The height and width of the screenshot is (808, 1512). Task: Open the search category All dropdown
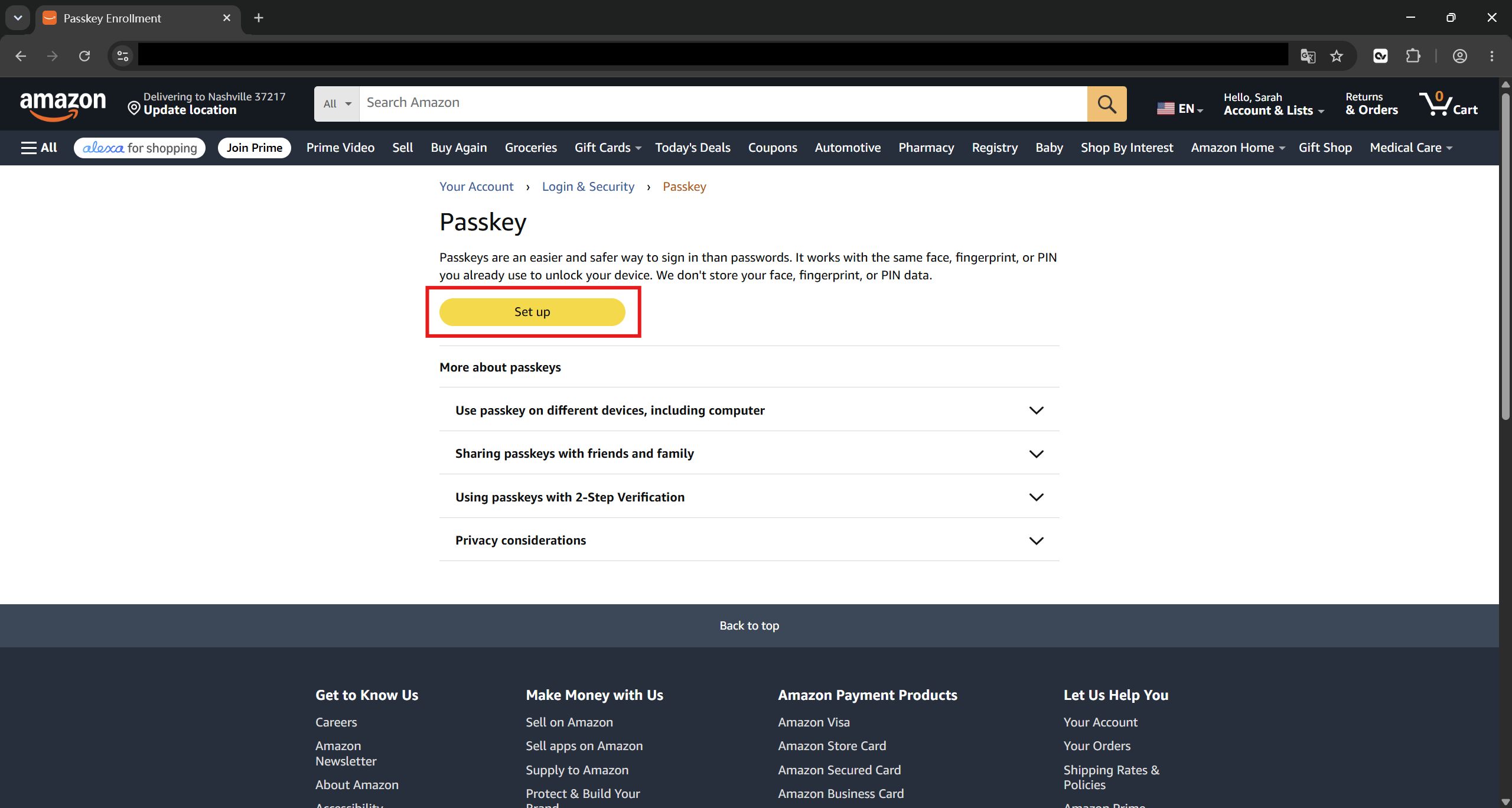tap(337, 104)
